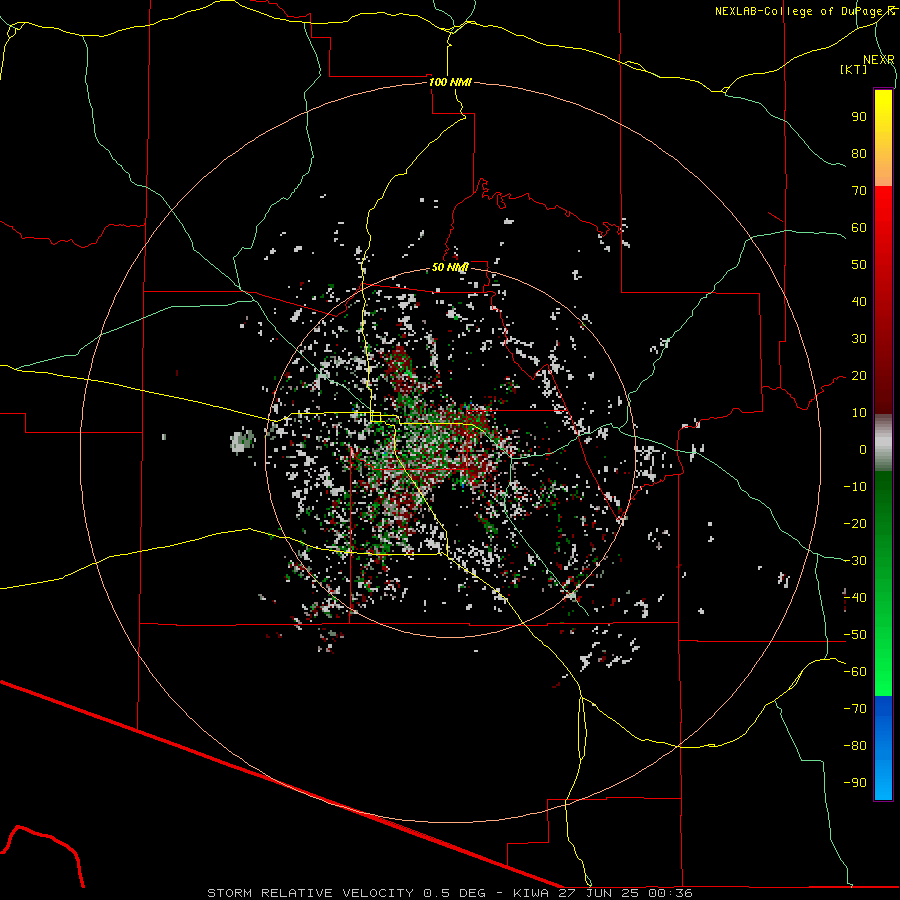Click the gray zero-velocity segment of color bar
Screen dimensions: 900x900
(883, 443)
